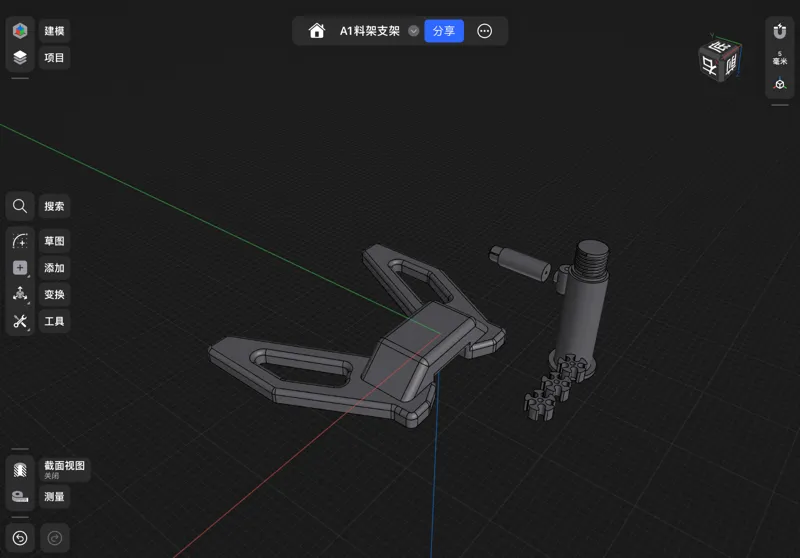Toggle the 截面视图 section view
Image resolution: width=800 pixels, height=558 pixels.
(x=20, y=469)
